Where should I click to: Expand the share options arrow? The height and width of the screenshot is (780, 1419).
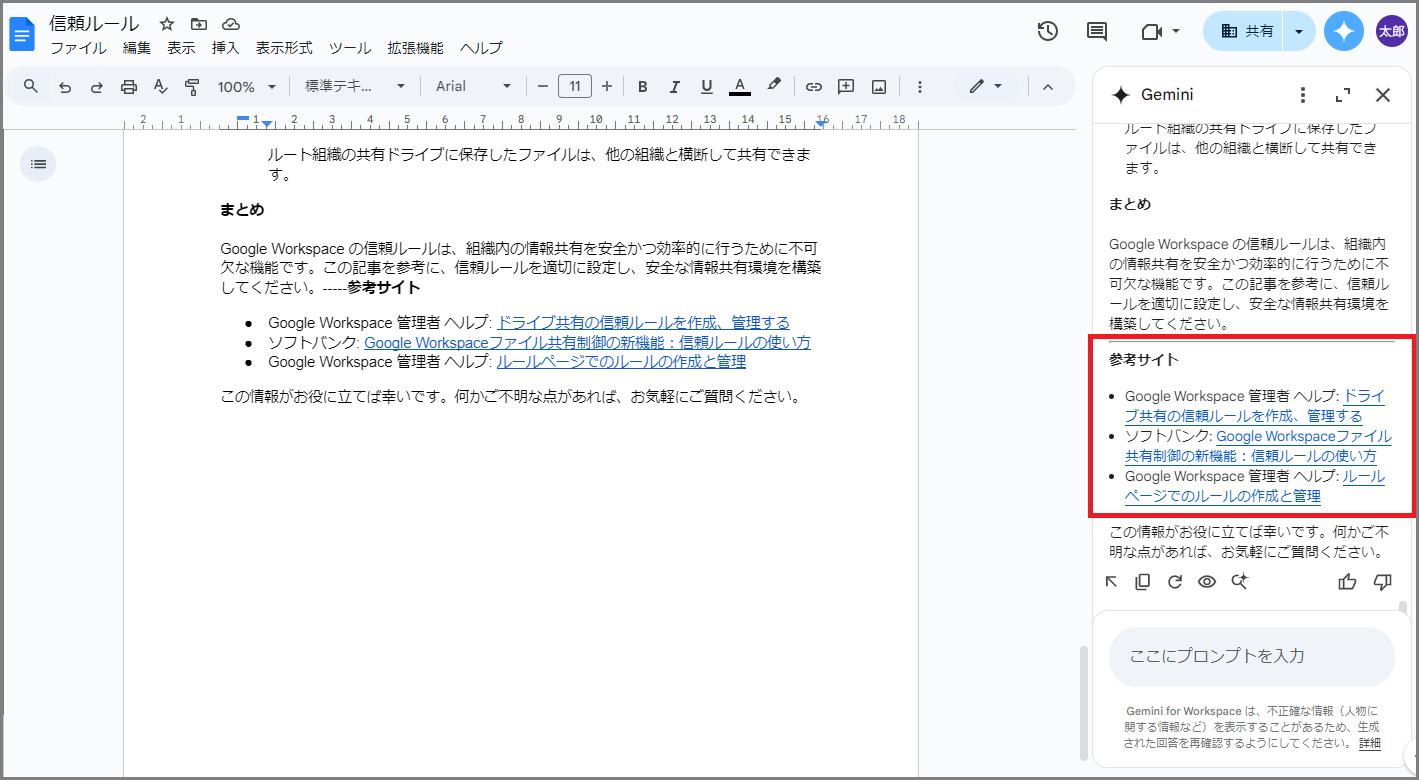point(1299,31)
